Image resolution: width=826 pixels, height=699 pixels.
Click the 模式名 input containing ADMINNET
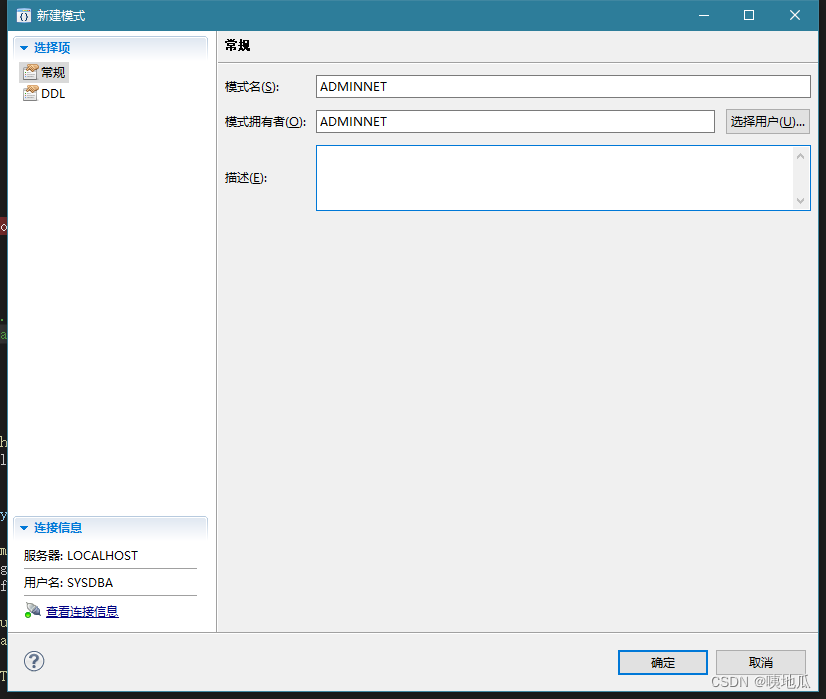[563, 86]
